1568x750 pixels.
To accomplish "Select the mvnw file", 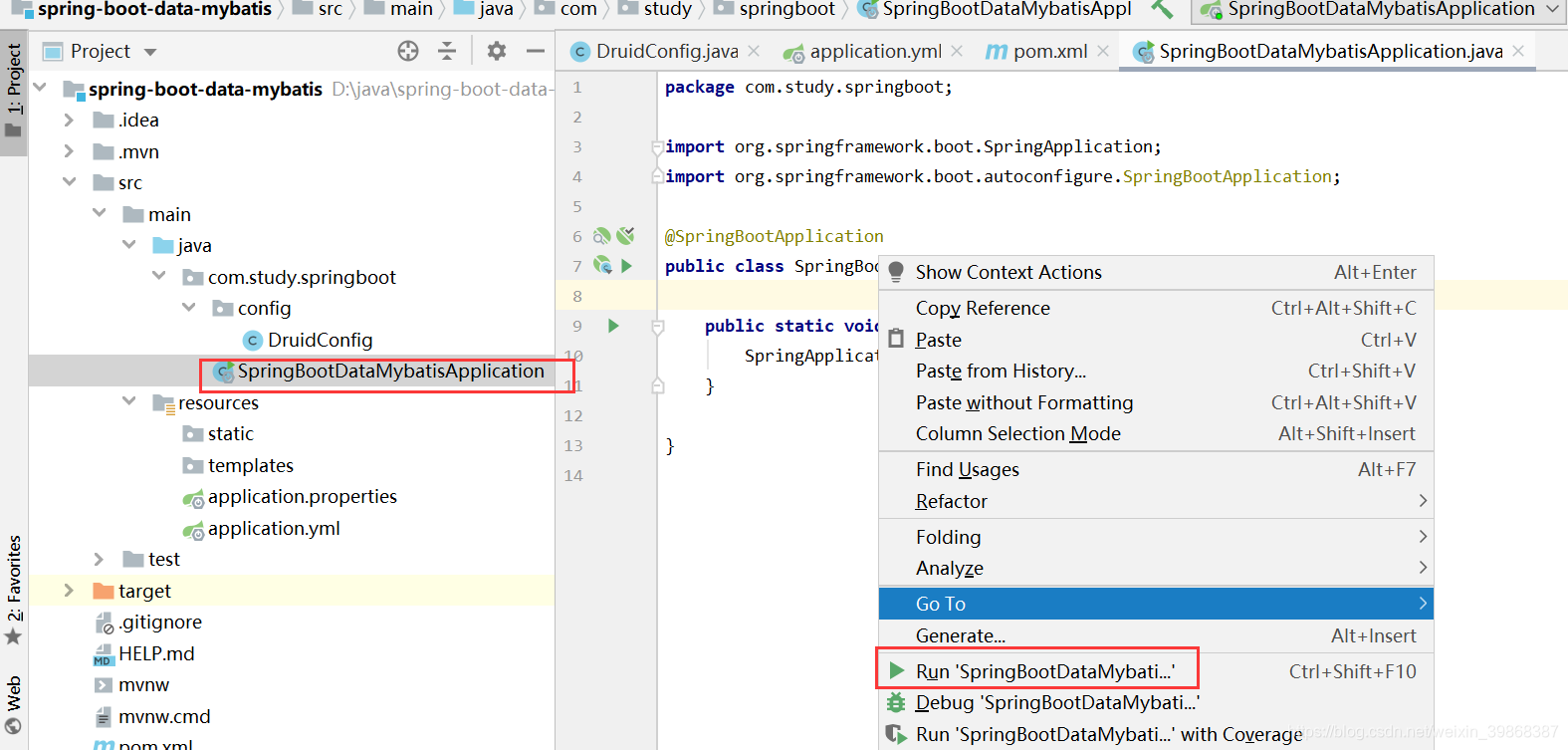I will pyautogui.click(x=132, y=684).
